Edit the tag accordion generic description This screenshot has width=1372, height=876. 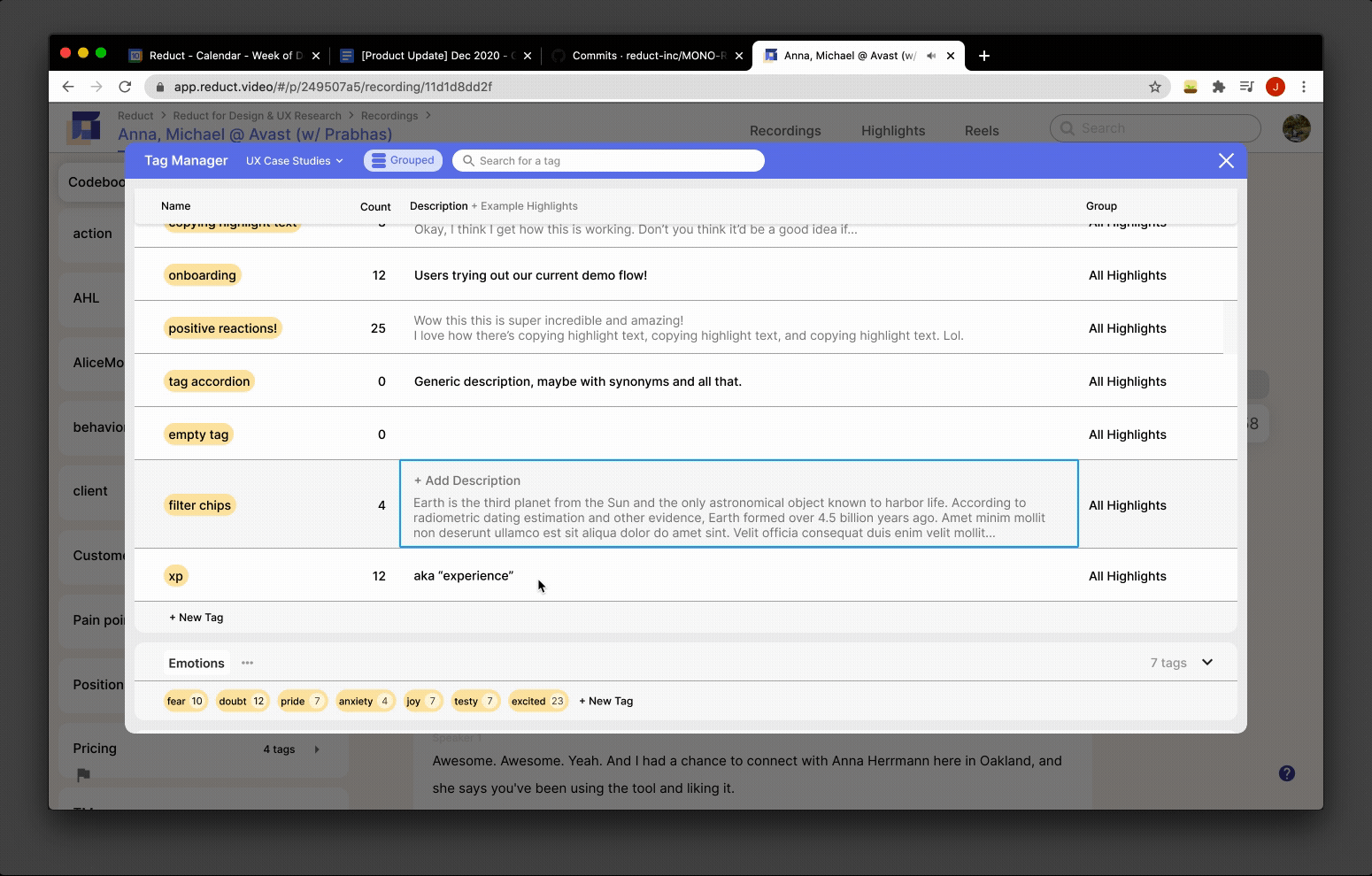coord(578,381)
